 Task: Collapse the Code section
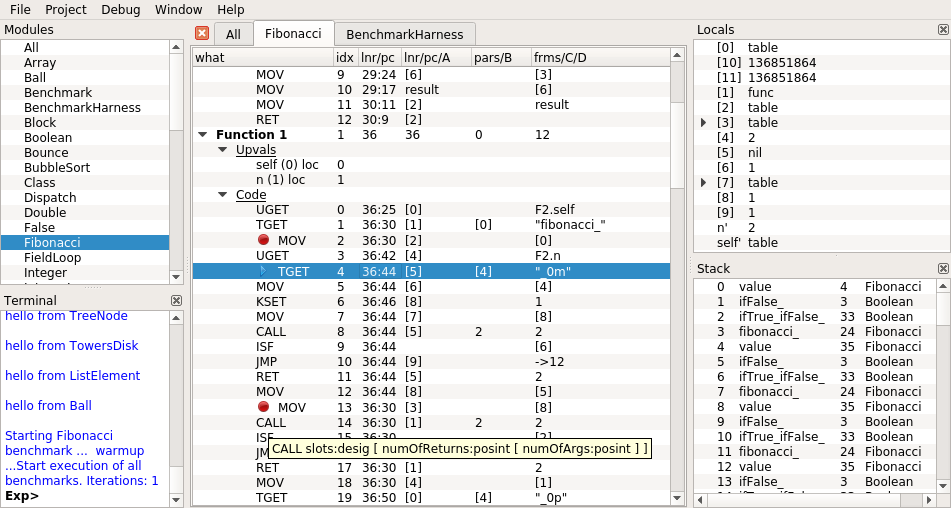(223, 195)
